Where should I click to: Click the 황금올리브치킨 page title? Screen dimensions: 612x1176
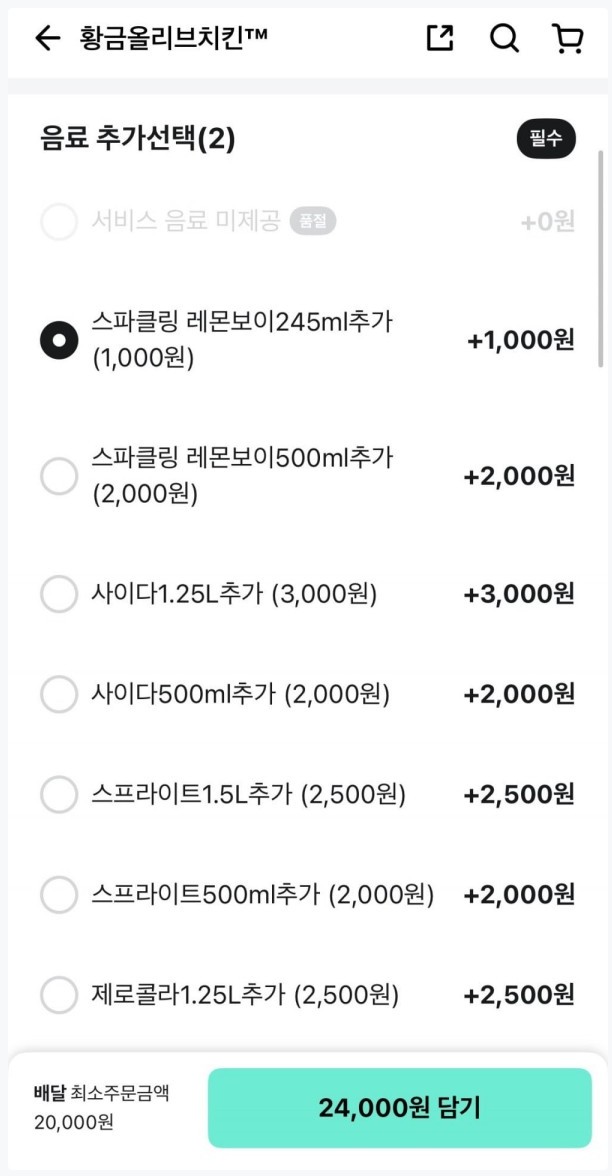coord(173,39)
